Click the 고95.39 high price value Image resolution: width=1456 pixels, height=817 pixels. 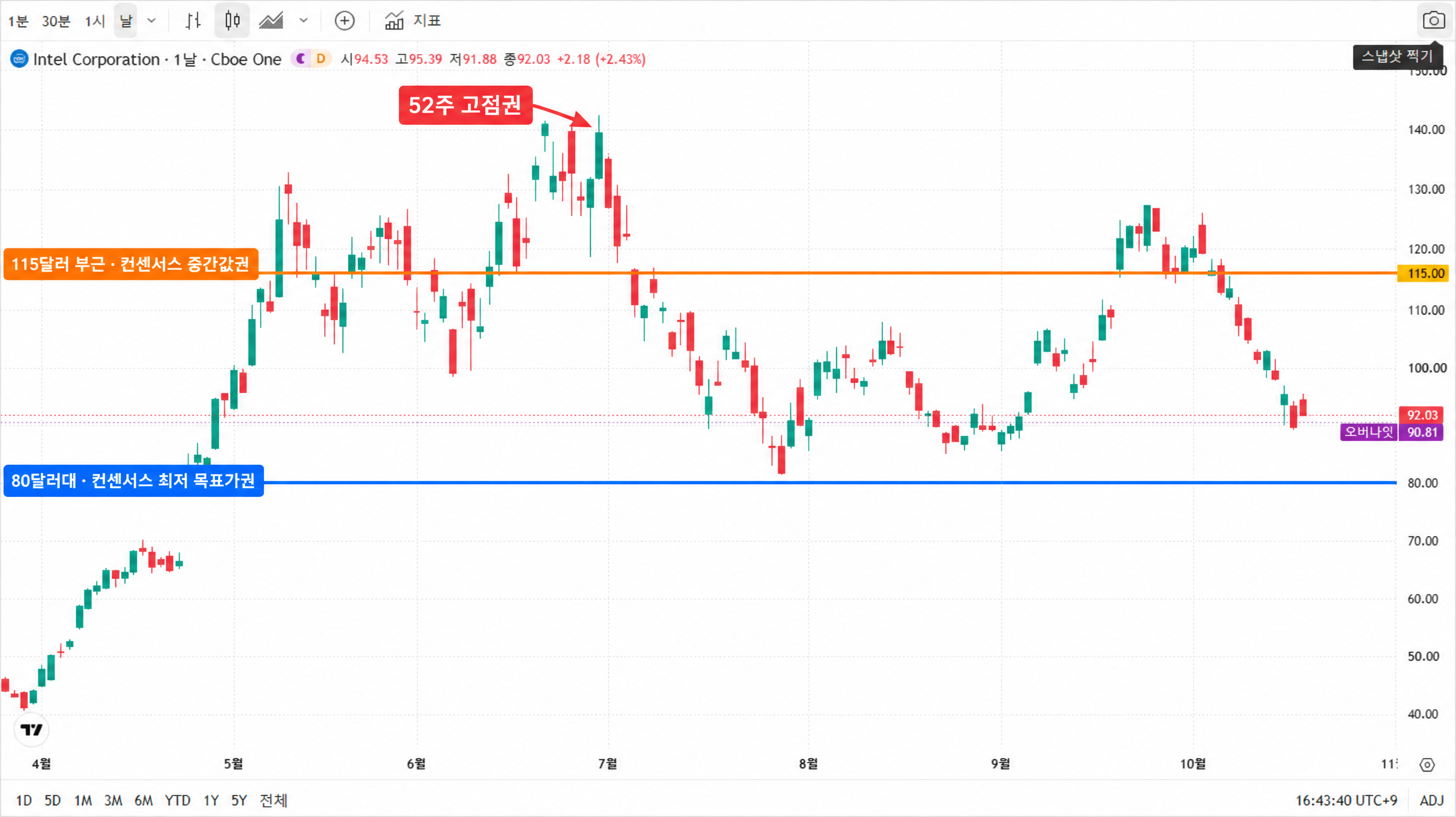tap(419, 60)
